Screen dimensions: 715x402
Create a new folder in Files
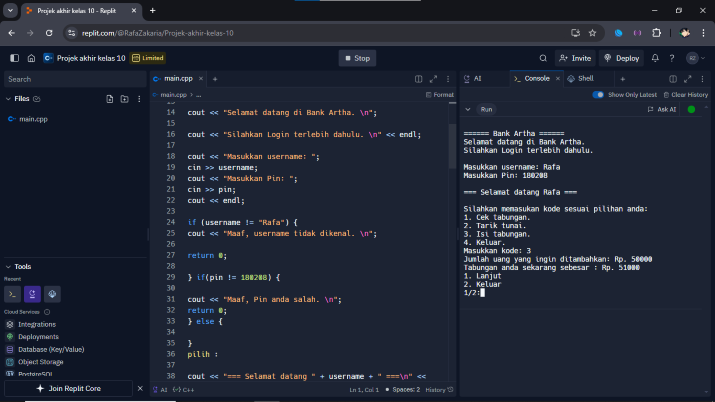click(123, 99)
